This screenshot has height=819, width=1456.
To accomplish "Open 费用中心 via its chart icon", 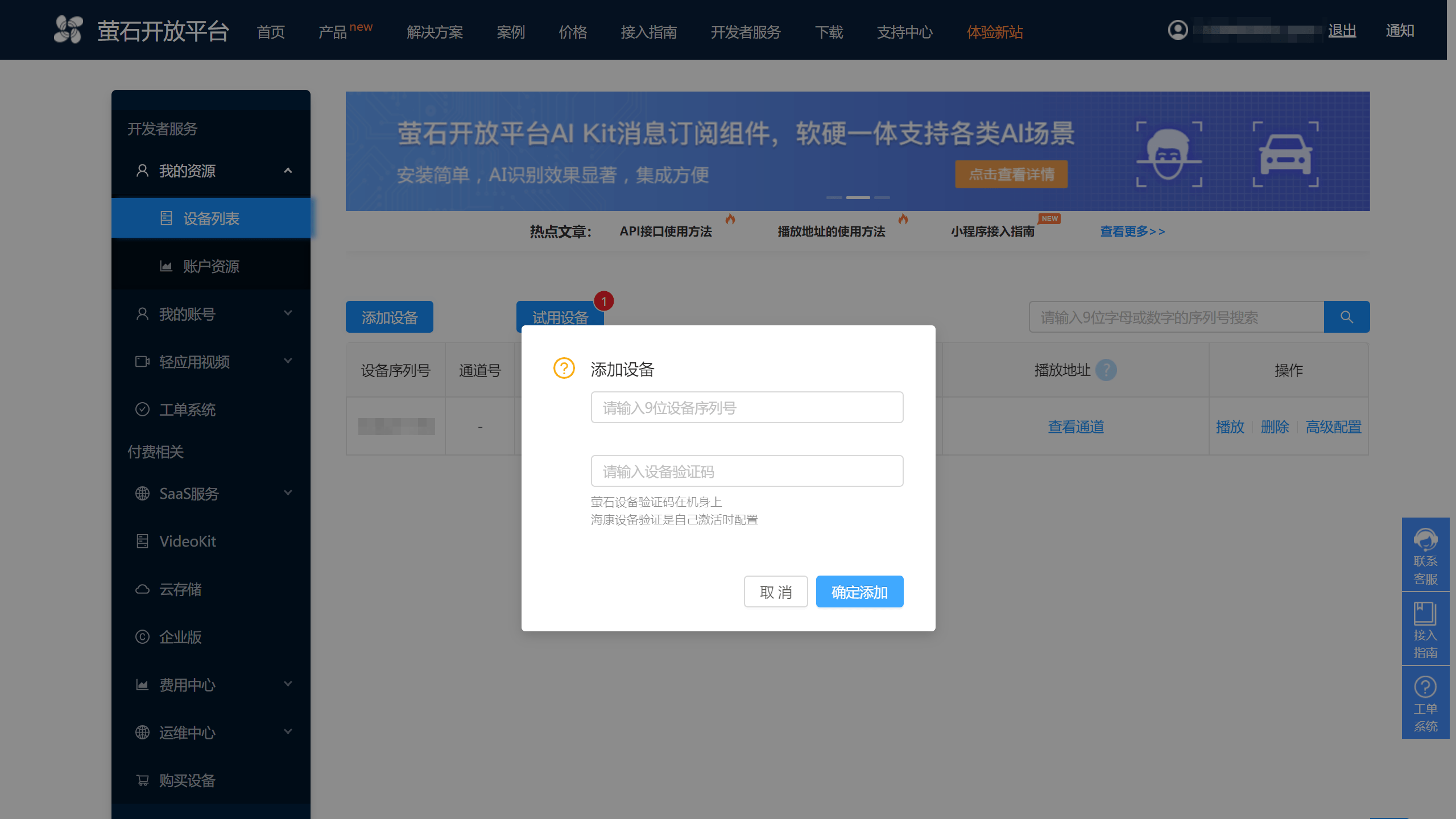I will [142, 684].
